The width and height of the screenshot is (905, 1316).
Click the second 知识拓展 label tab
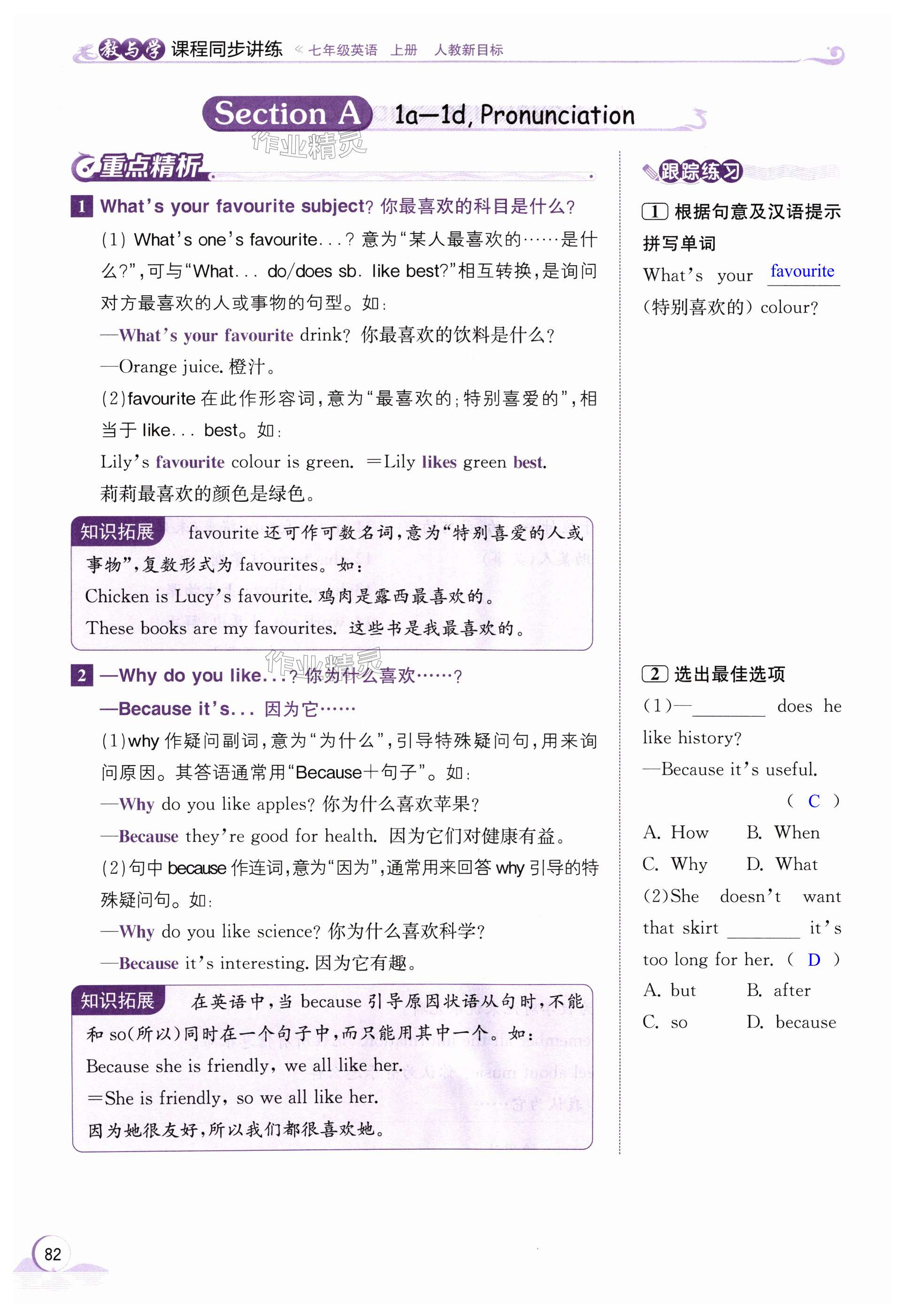(x=117, y=1000)
